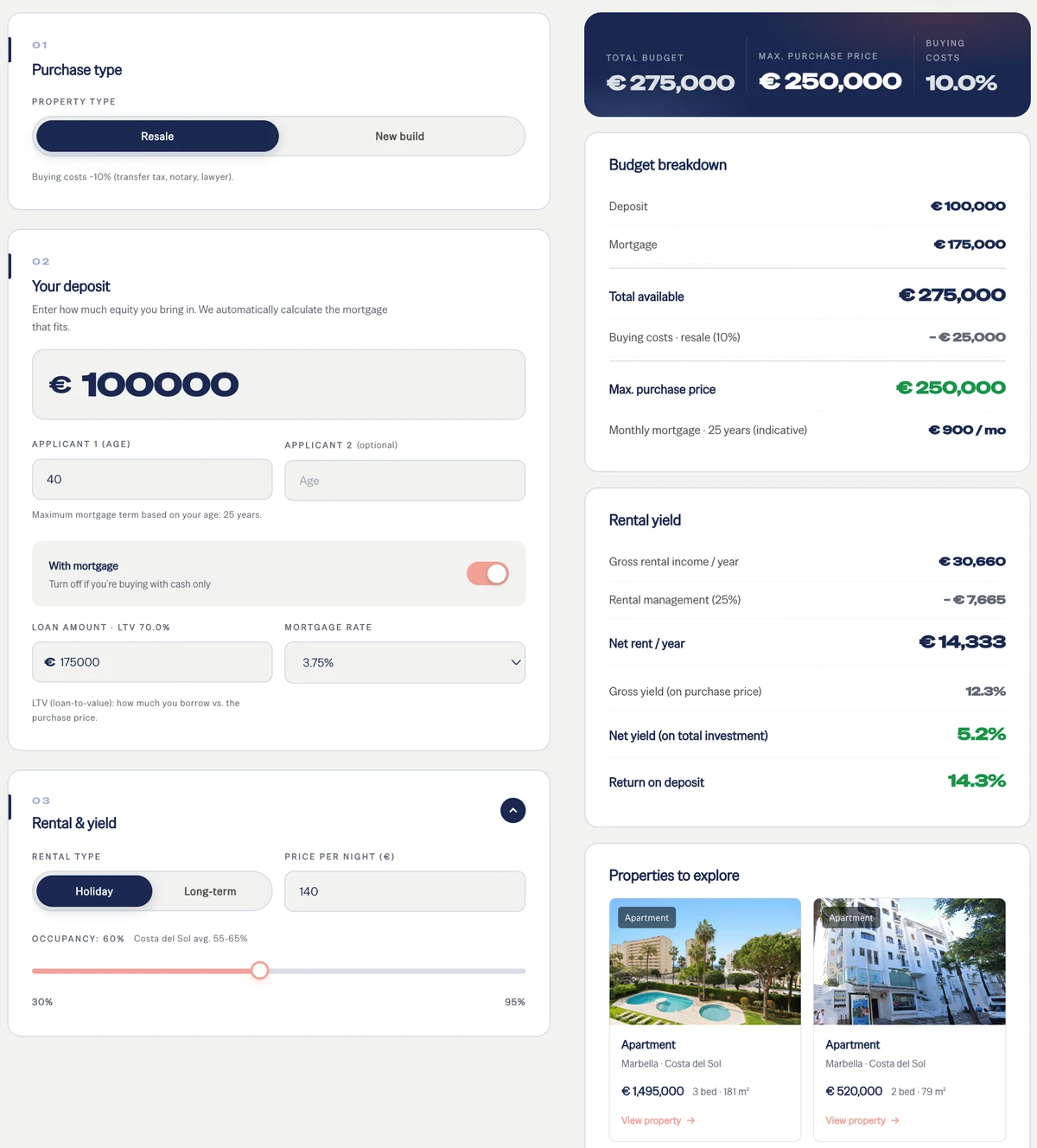Click the Properties to explore heading
The width and height of the screenshot is (1037, 1148).
coord(674,876)
